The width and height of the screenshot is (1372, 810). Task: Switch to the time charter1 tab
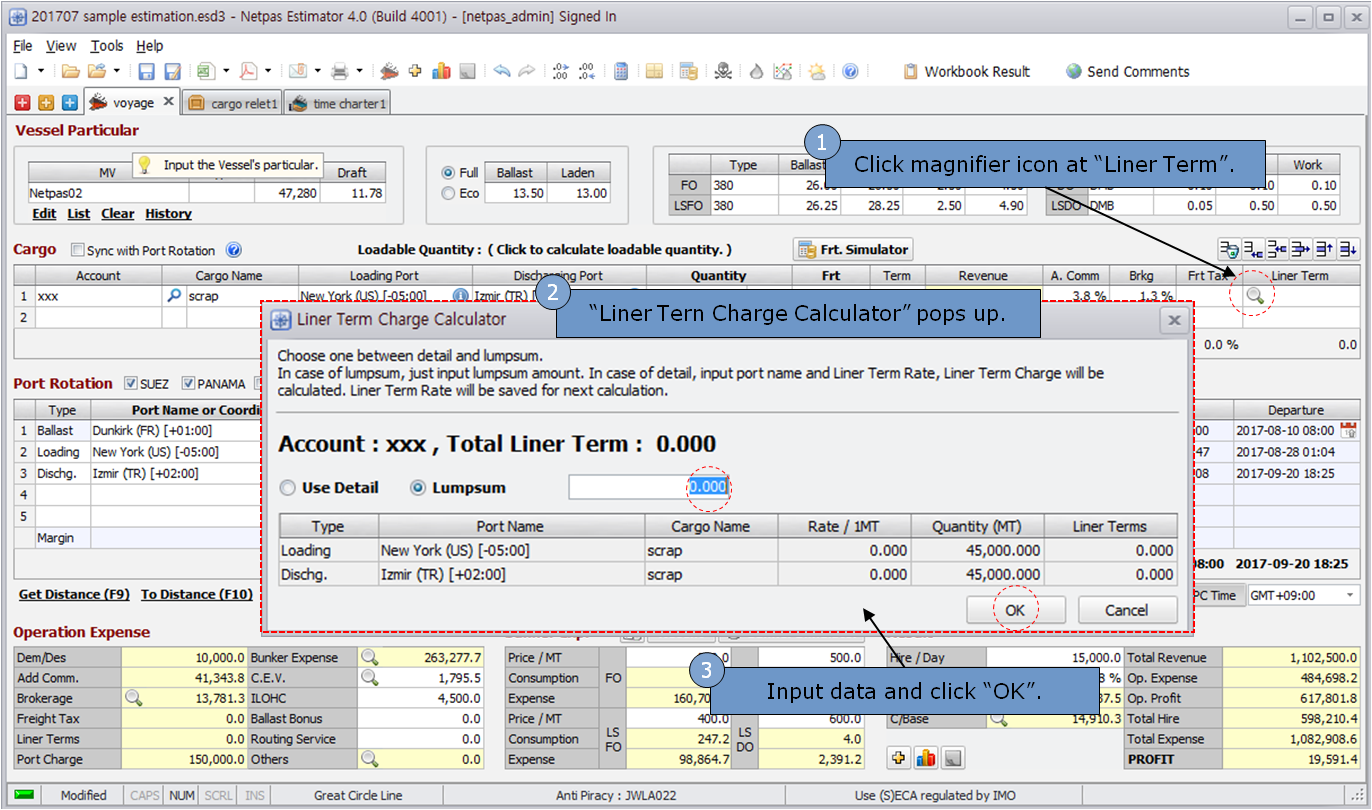pos(337,103)
